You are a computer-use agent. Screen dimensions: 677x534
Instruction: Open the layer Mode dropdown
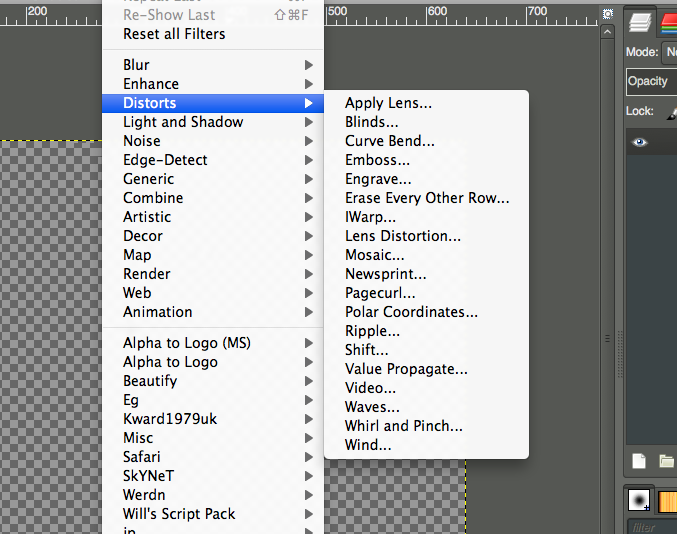pos(670,53)
